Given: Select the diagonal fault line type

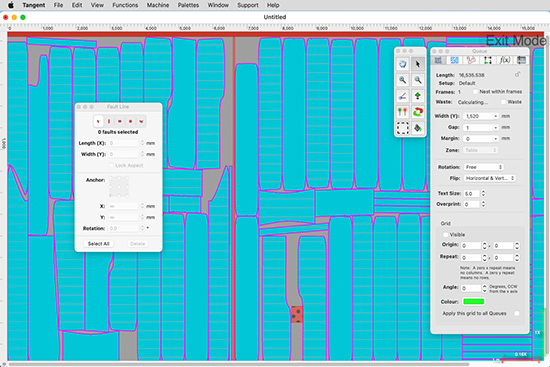Looking at the screenshot, I should [98, 121].
